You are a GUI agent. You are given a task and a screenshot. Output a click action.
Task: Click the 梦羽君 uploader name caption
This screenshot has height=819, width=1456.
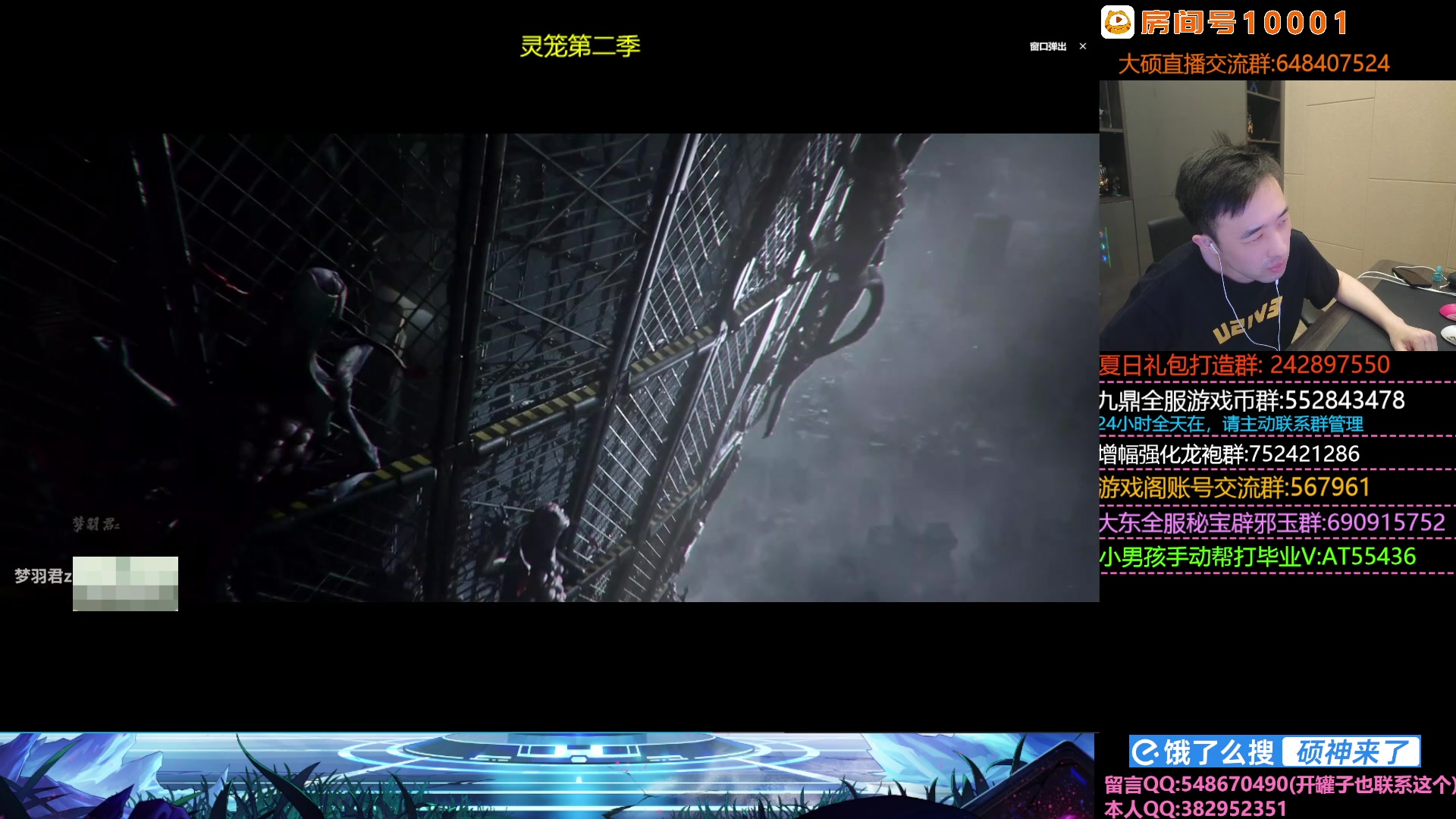point(43,576)
